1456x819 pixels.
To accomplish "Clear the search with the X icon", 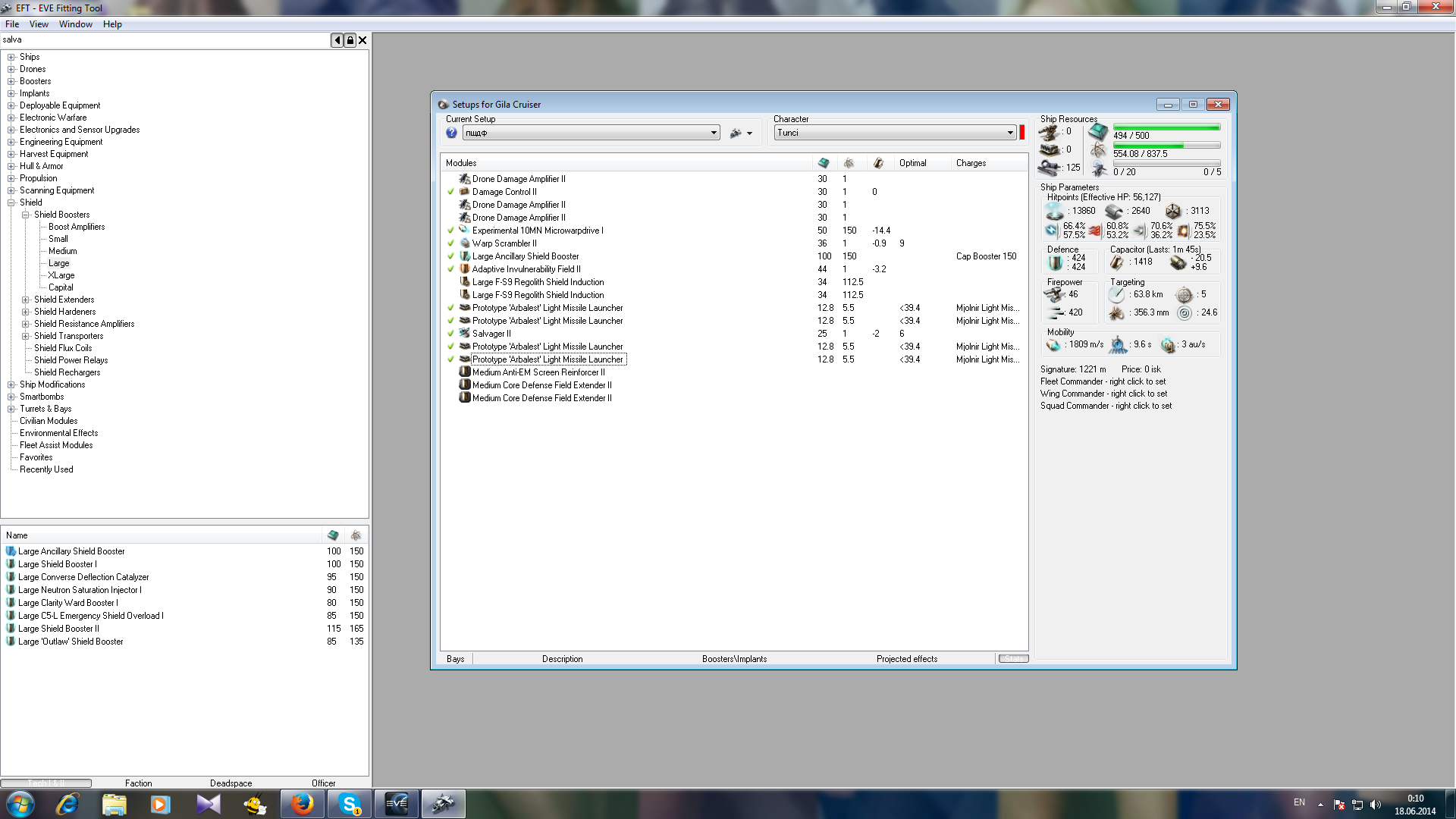I will pyautogui.click(x=362, y=40).
